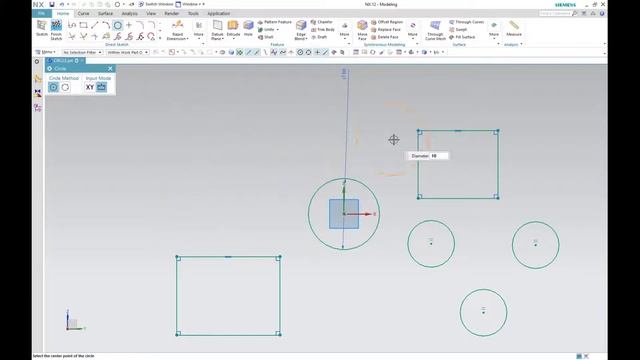Image resolution: width=640 pixels, height=360 pixels.
Task: Select the Line sketch tool
Action: click(95, 25)
